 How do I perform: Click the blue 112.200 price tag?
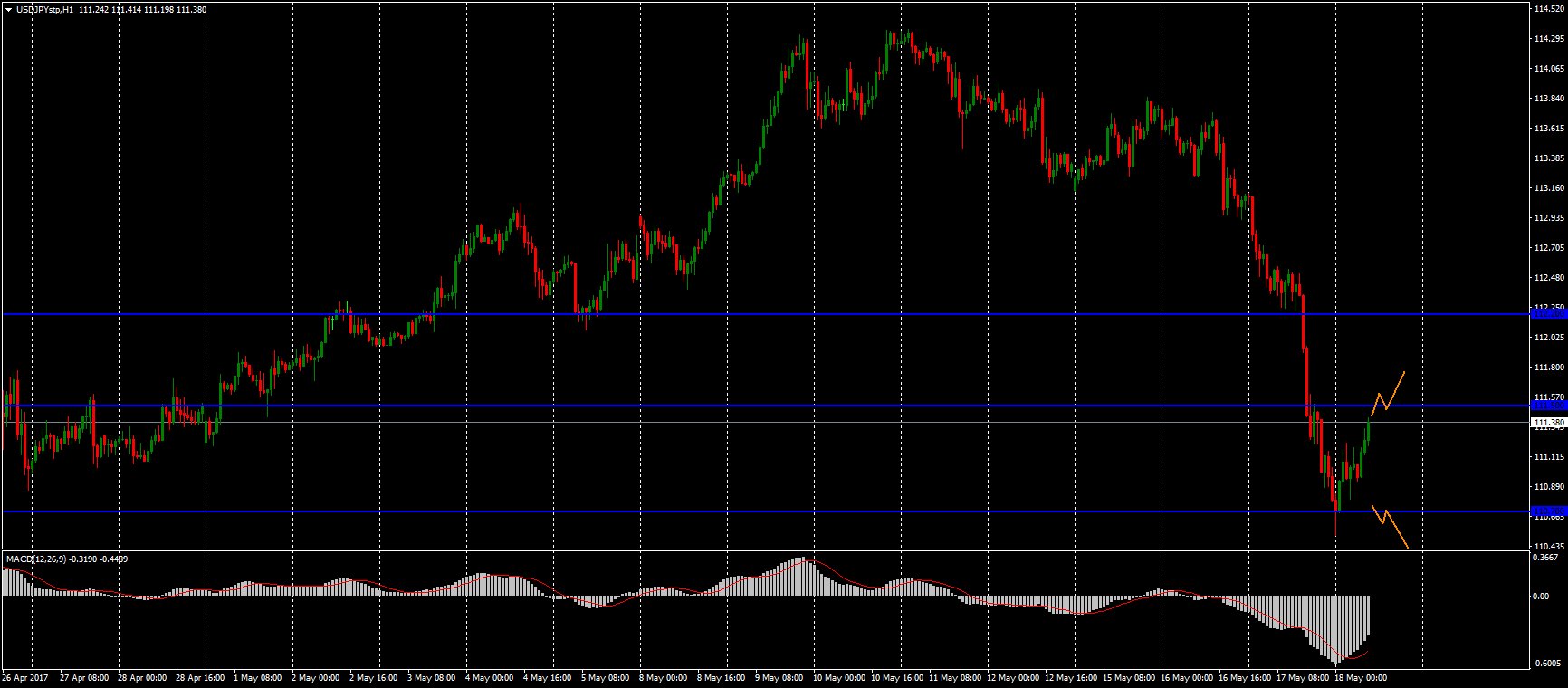coord(1548,313)
